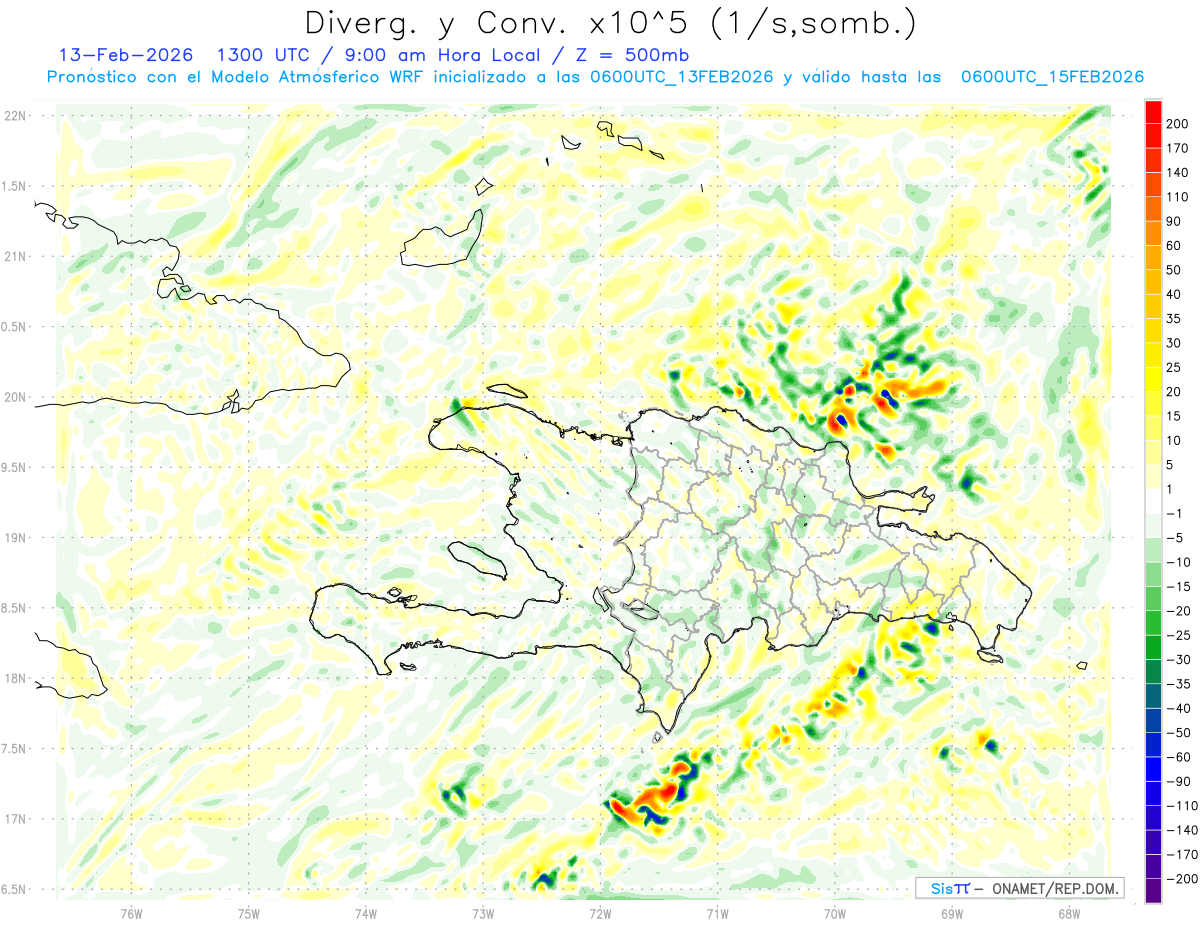Screen dimensions: 1200x927
Task: Click the "70W" longitude label
Action: point(835,913)
